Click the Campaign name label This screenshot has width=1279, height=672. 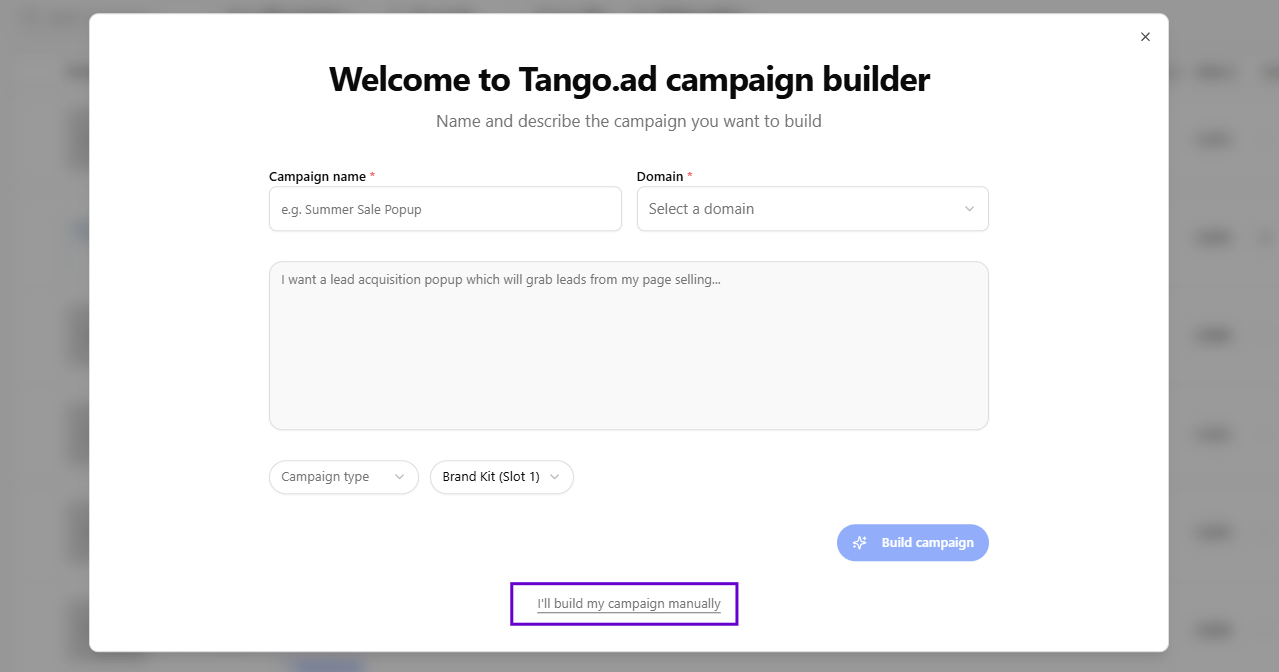(x=317, y=176)
